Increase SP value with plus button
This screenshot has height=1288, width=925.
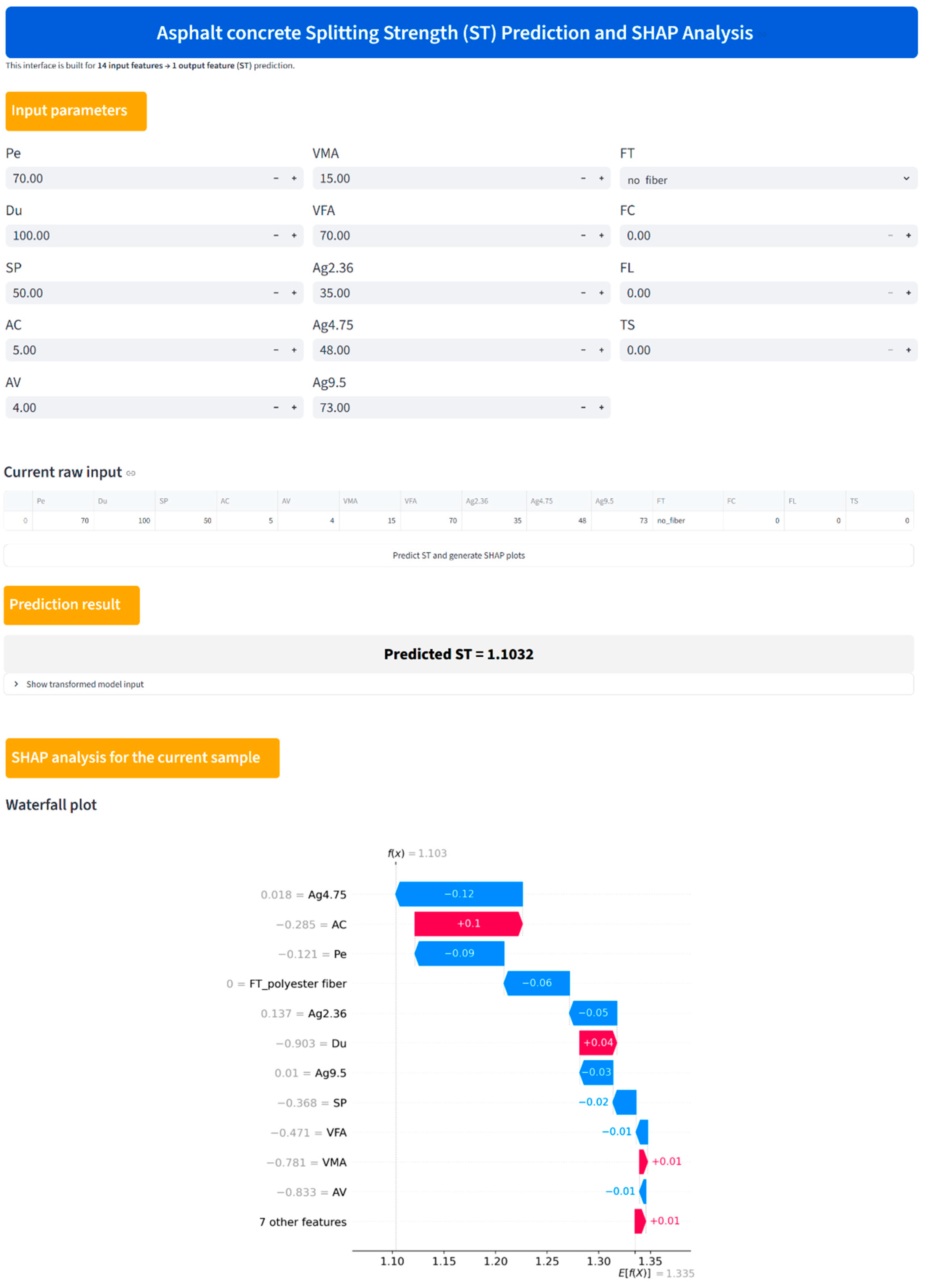click(x=294, y=293)
